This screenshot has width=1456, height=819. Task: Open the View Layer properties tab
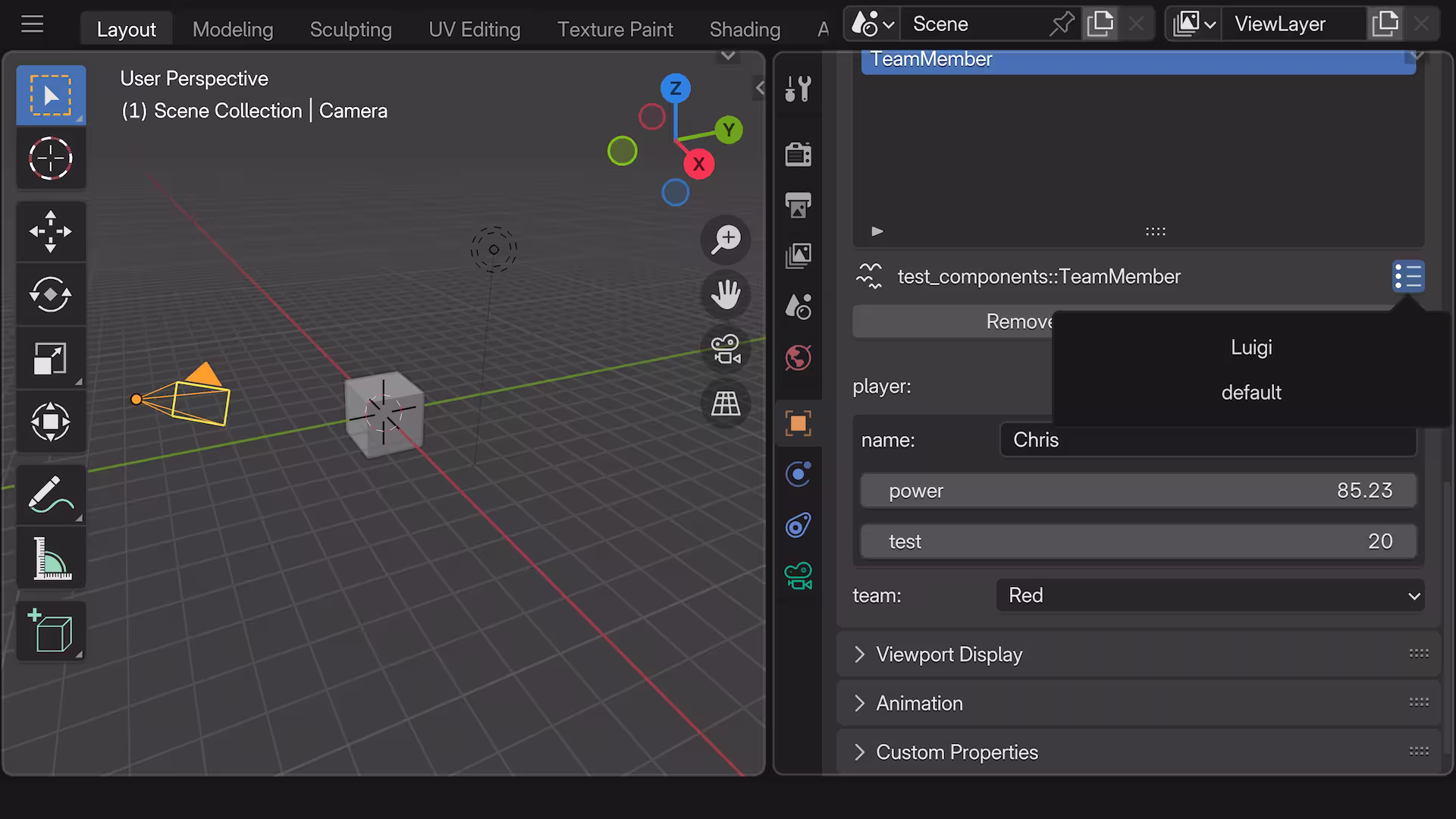coord(798,256)
